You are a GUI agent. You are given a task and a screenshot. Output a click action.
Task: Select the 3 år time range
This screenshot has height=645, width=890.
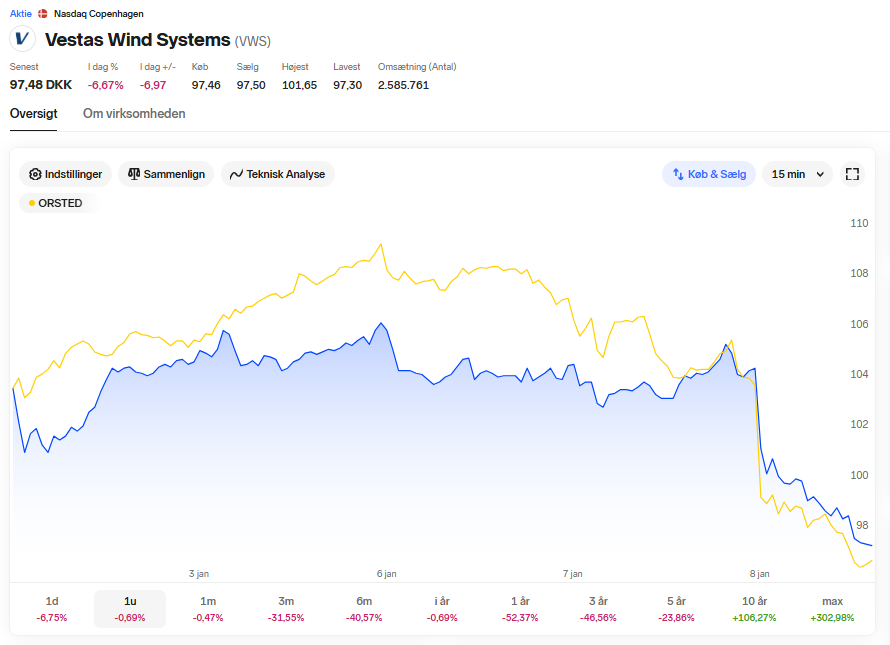598,609
